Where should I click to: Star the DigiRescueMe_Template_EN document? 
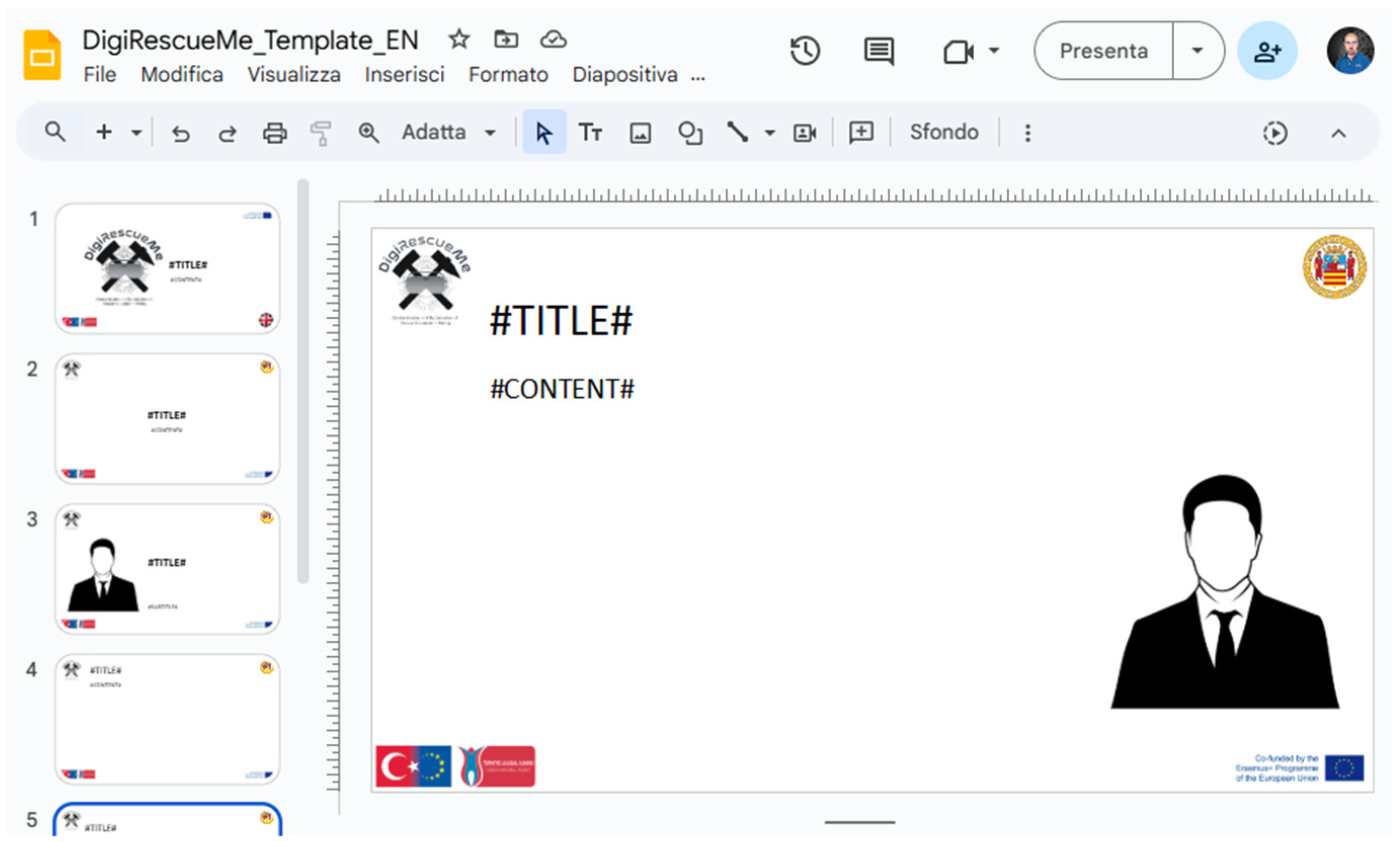coord(459,39)
